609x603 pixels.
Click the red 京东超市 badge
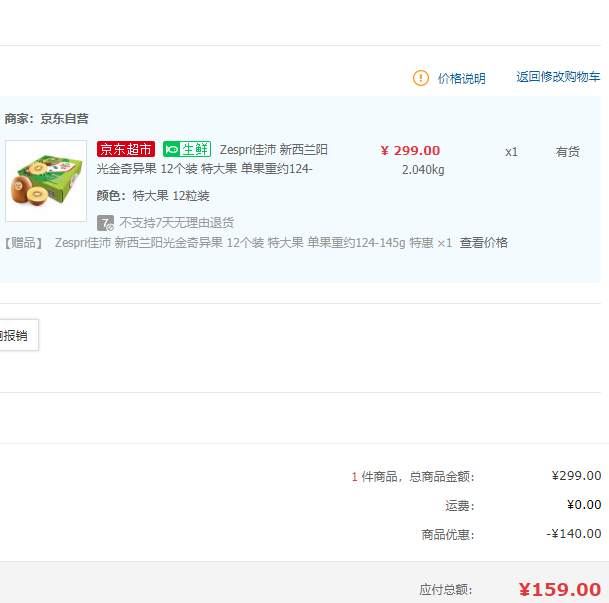tap(126, 149)
